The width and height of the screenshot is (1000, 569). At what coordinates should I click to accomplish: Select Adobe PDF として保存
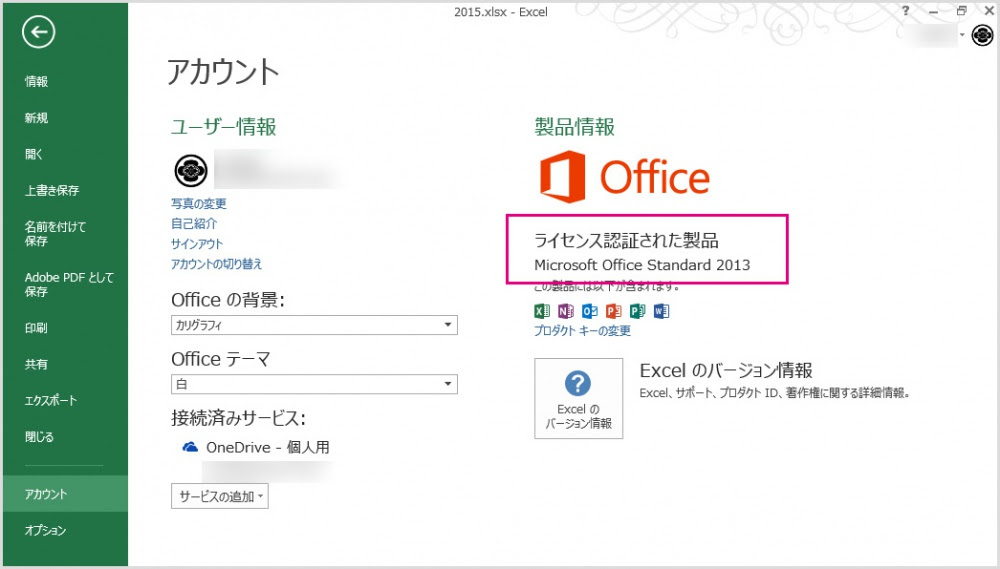[69, 284]
